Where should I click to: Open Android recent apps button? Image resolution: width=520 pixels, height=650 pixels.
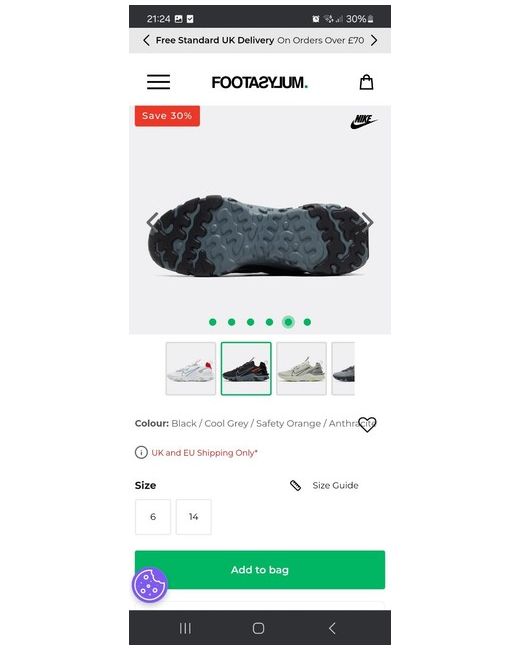coord(185,628)
